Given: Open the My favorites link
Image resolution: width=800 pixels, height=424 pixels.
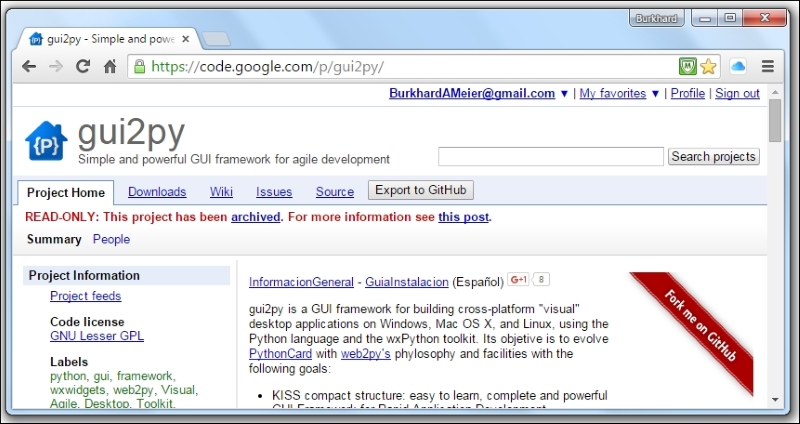Looking at the screenshot, I should pyautogui.click(x=613, y=93).
